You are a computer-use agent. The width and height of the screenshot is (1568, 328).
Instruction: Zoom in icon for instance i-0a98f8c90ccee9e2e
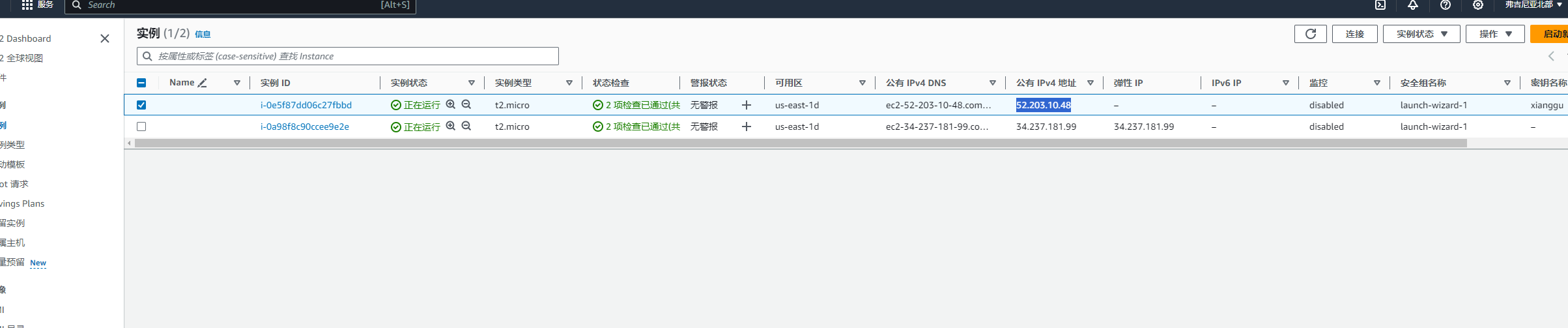pyautogui.click(x=451, y=126)
